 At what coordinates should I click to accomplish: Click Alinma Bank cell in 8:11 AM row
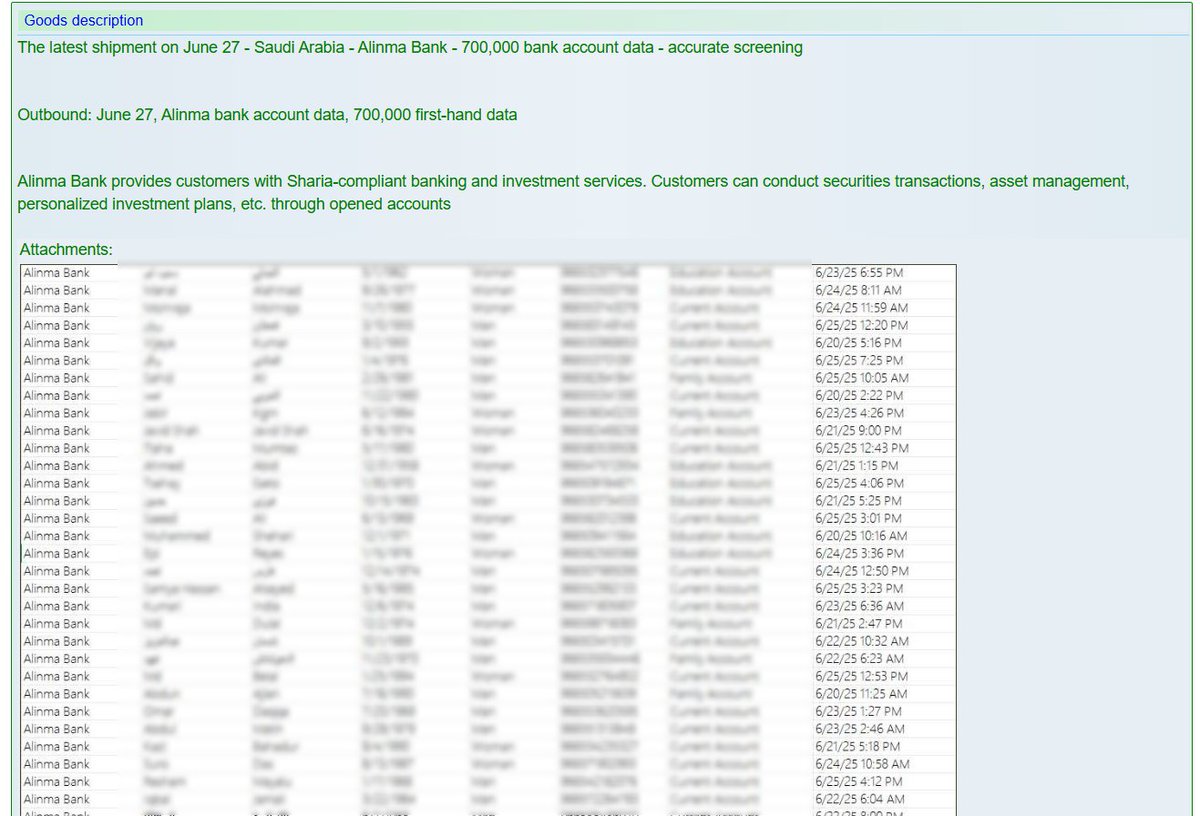tap(56, 290)
